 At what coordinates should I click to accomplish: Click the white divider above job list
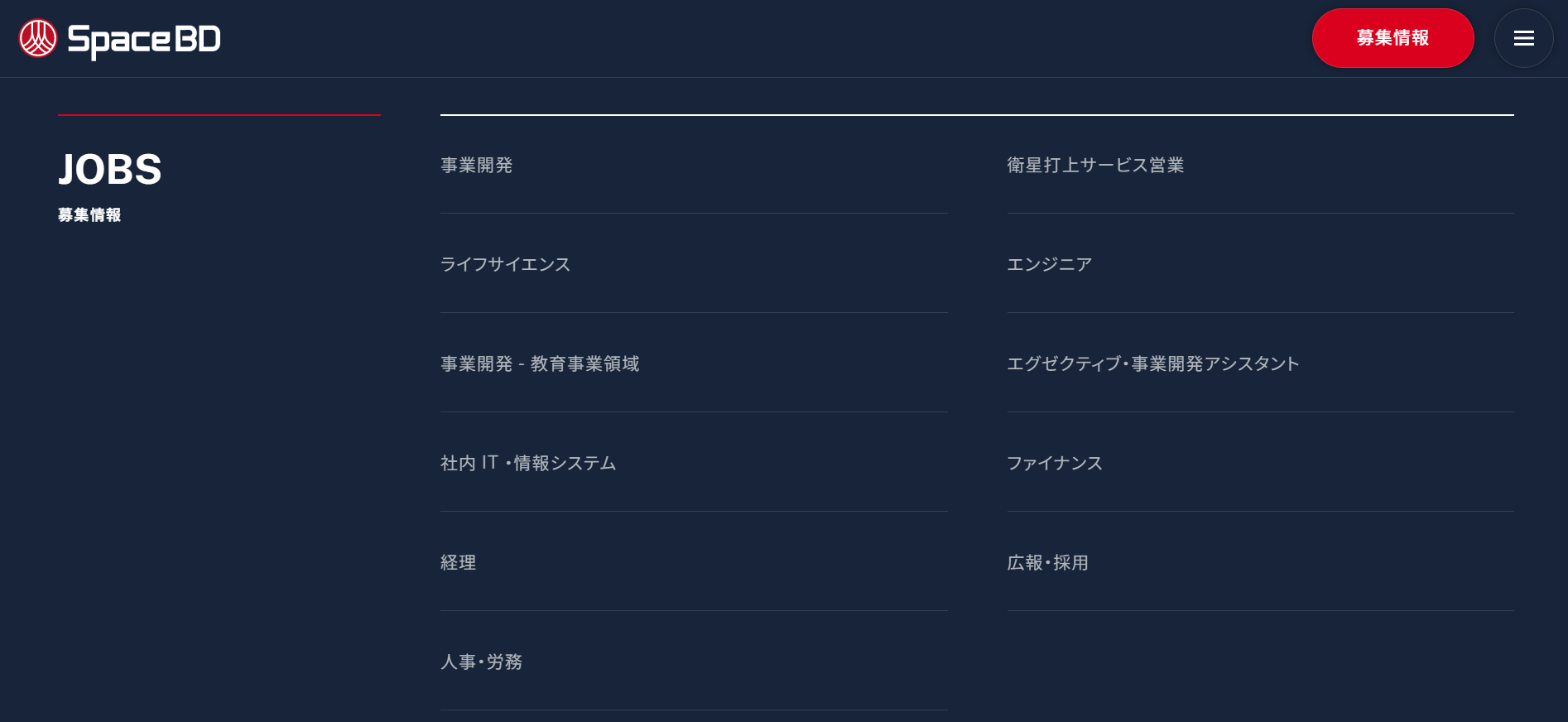(x=977, y=114)
